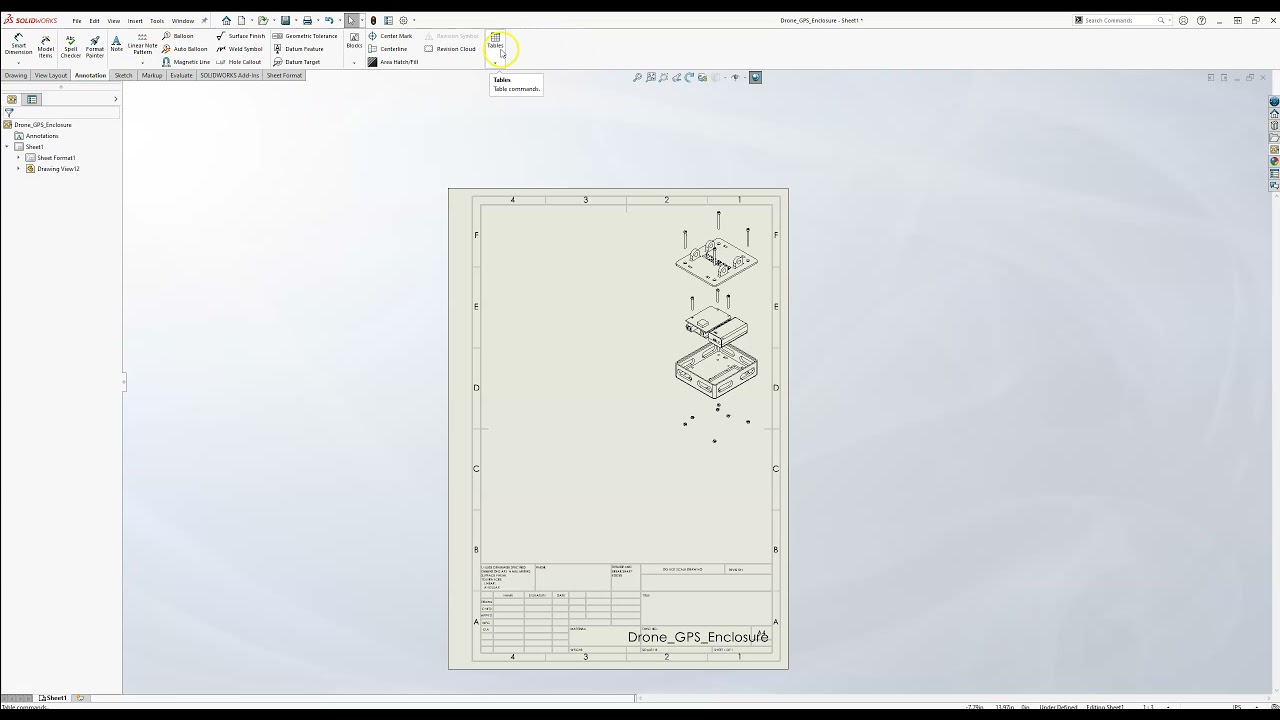1280x720 pixels.
Task: Open the Linear Note Pattern dropdown arrow
Action: [x=142, y=62]
